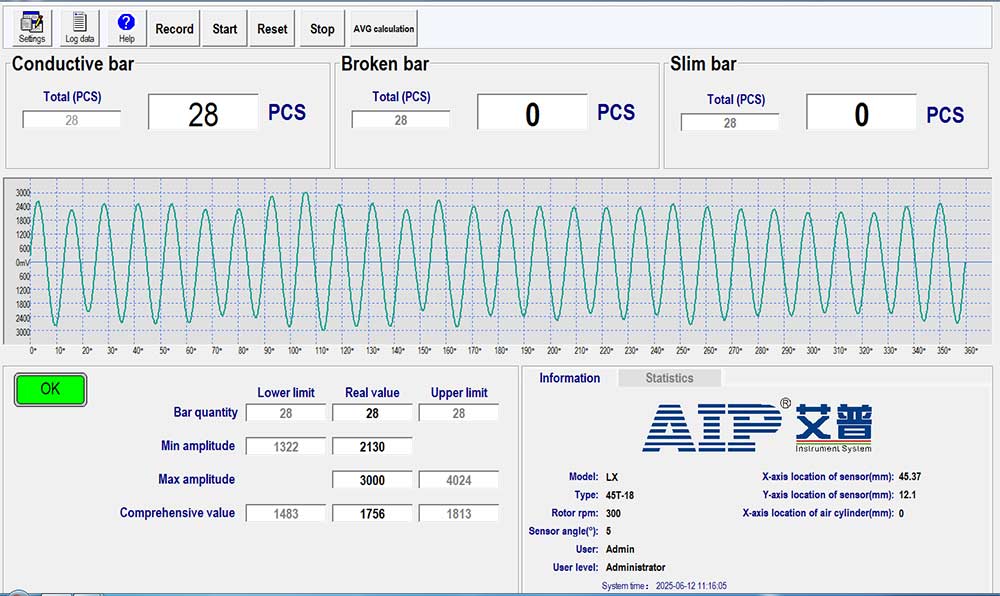This screenshot has height=596, width=1000.
Task: Click the Log data icon
Action: coord(80,28)
